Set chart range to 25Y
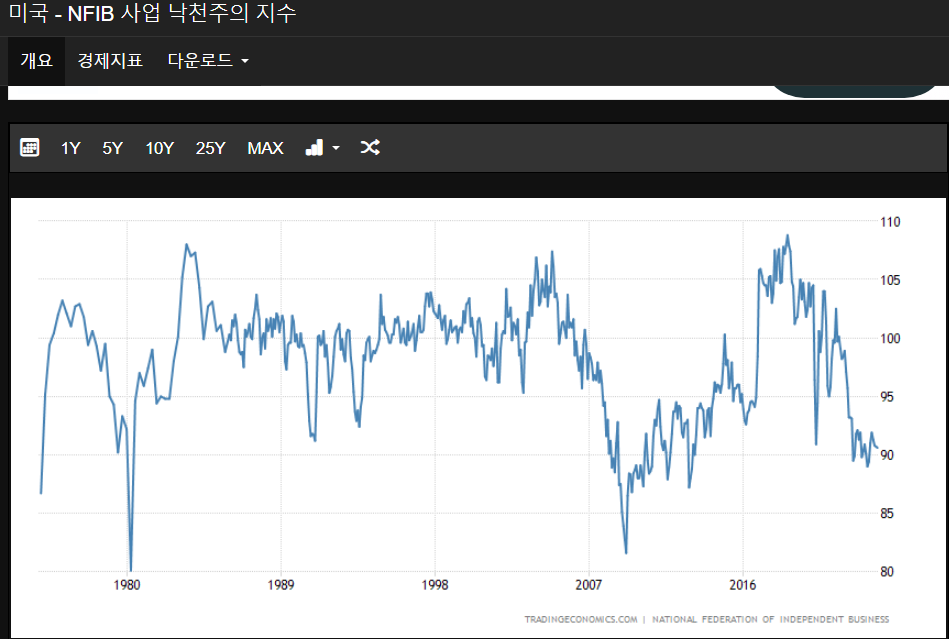The width and height of the screenshot is (949, 639). [x=211, y=148]
